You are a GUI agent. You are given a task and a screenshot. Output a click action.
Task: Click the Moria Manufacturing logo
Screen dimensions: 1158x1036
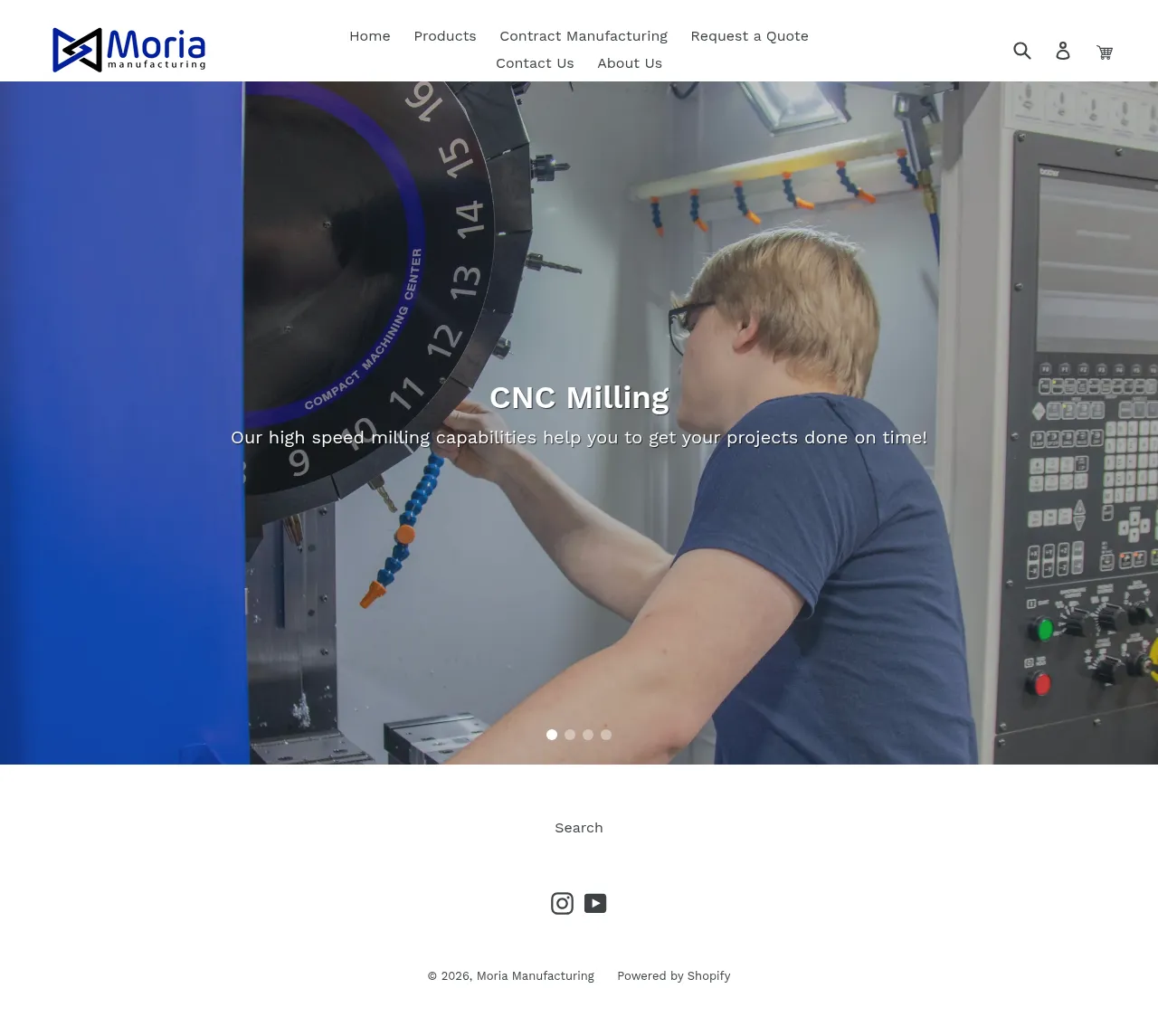click(x=129, y=50)
